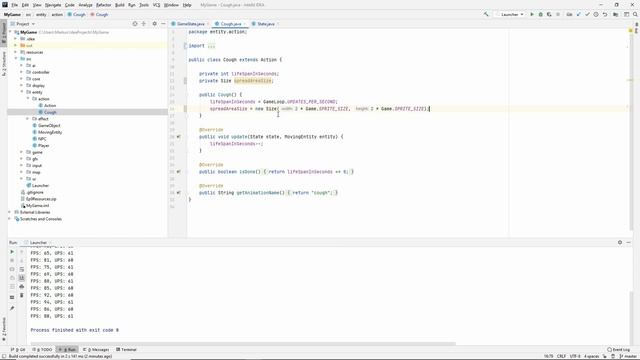Expand the game package
This screenshot has height=360, width=640.
pos(22,152)
